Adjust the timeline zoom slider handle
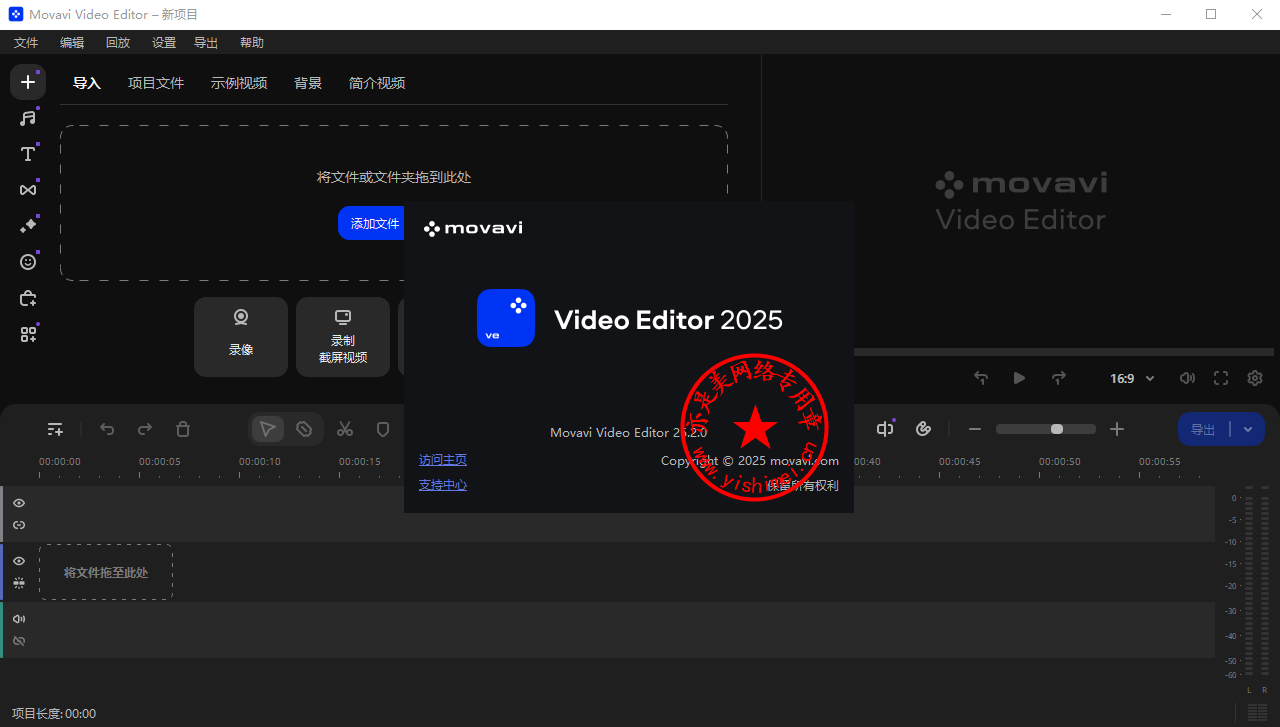Image resolution: width=1280 pixels, height=727 pixels. (1057, 429)
